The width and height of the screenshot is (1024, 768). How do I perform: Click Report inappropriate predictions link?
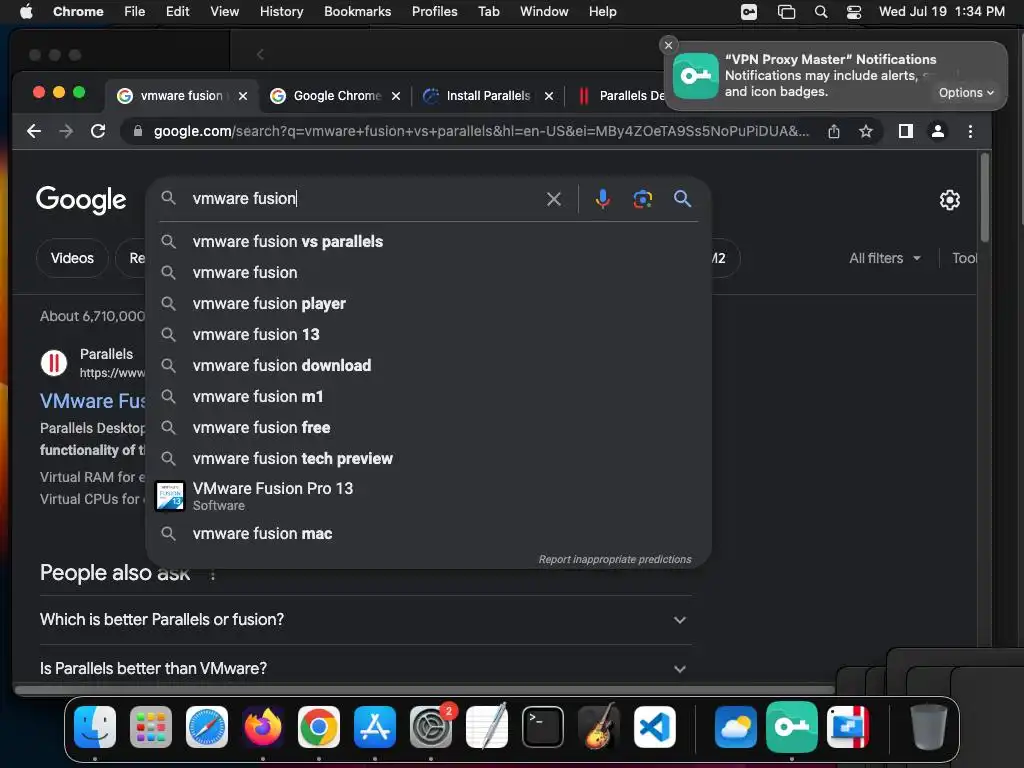point(615,559)
